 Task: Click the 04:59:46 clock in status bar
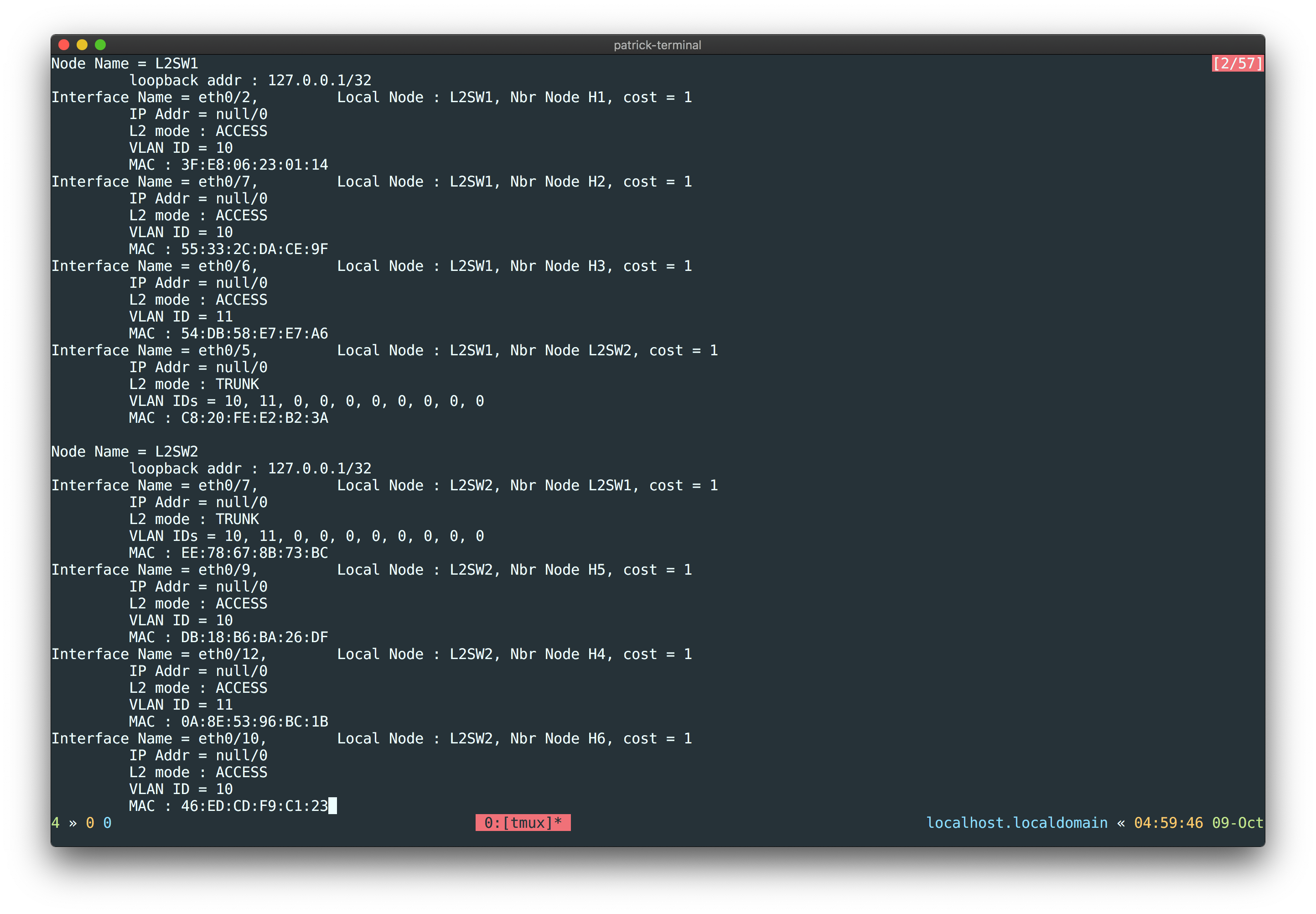1168,823
